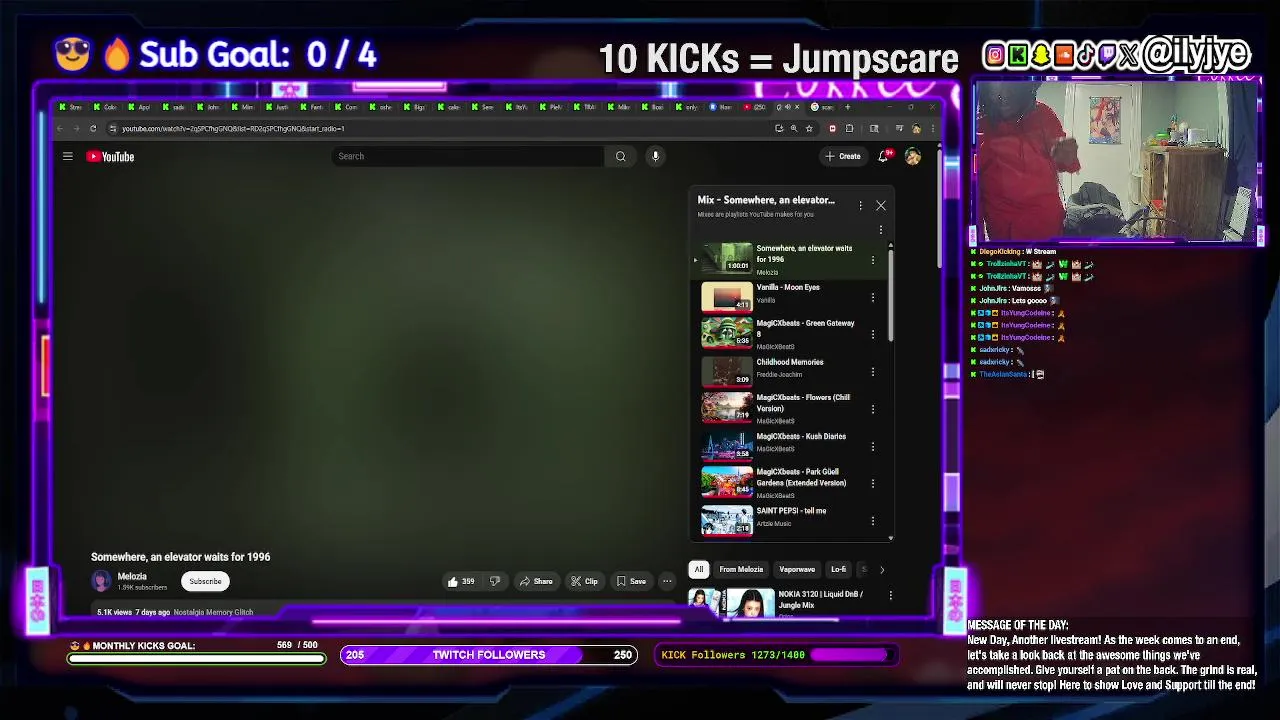This screenshot has width=1280, height=720.
Task: Bookmark this page with the star icon
Action: click(809, 128)
